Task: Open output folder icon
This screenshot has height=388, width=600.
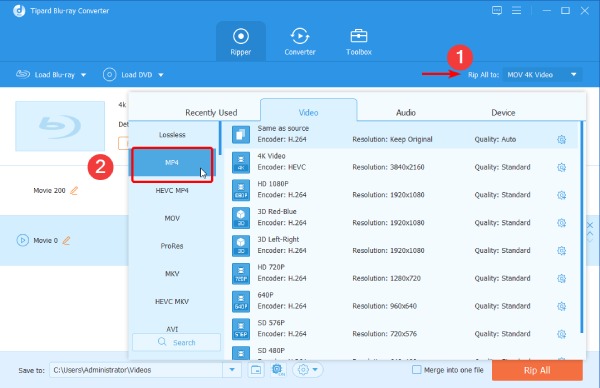Action: click(x=256, y=370)
